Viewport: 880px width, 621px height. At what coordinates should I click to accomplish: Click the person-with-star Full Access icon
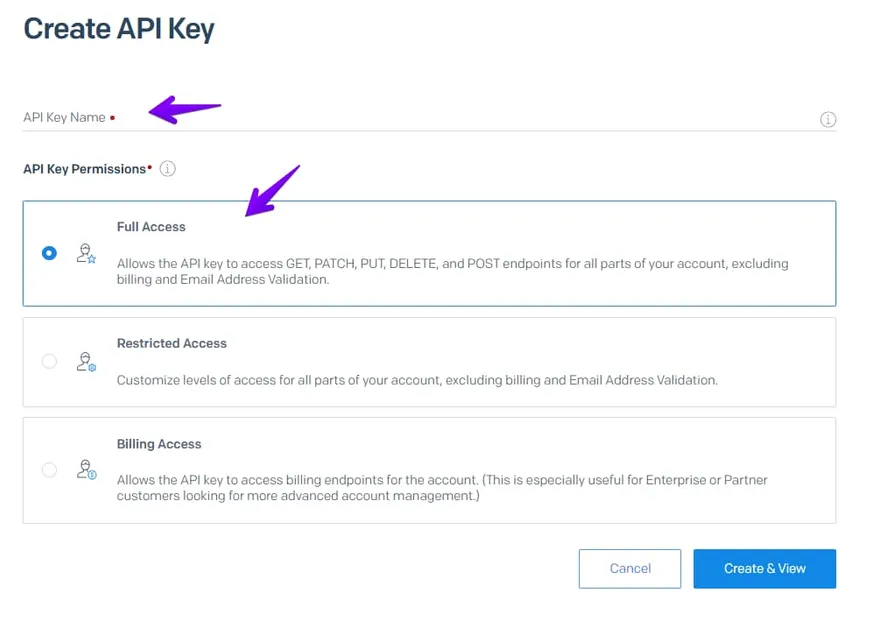(x=86, y=253)
